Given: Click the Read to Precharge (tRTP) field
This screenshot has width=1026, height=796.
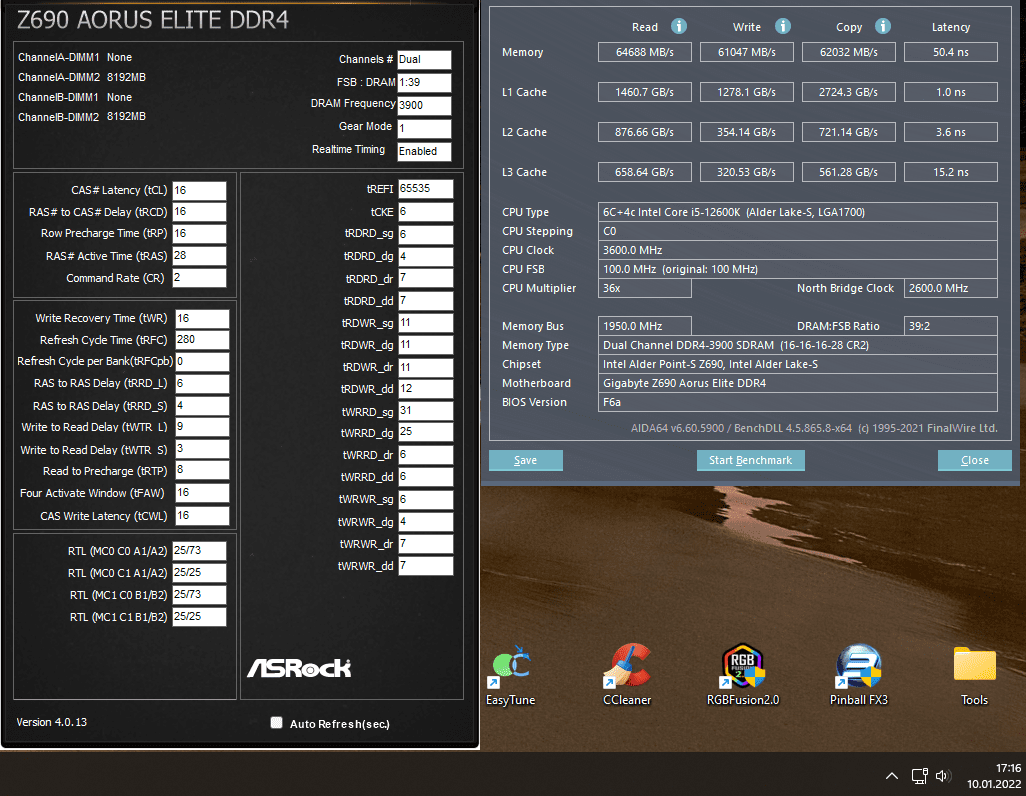Looking at the screenshot, I should tap(202, 471).
